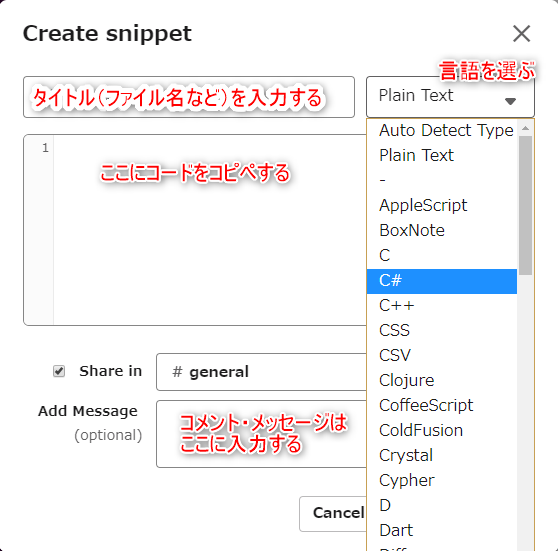Select CoffeeScript language option
558x551 pixels.
click(442, 406)
